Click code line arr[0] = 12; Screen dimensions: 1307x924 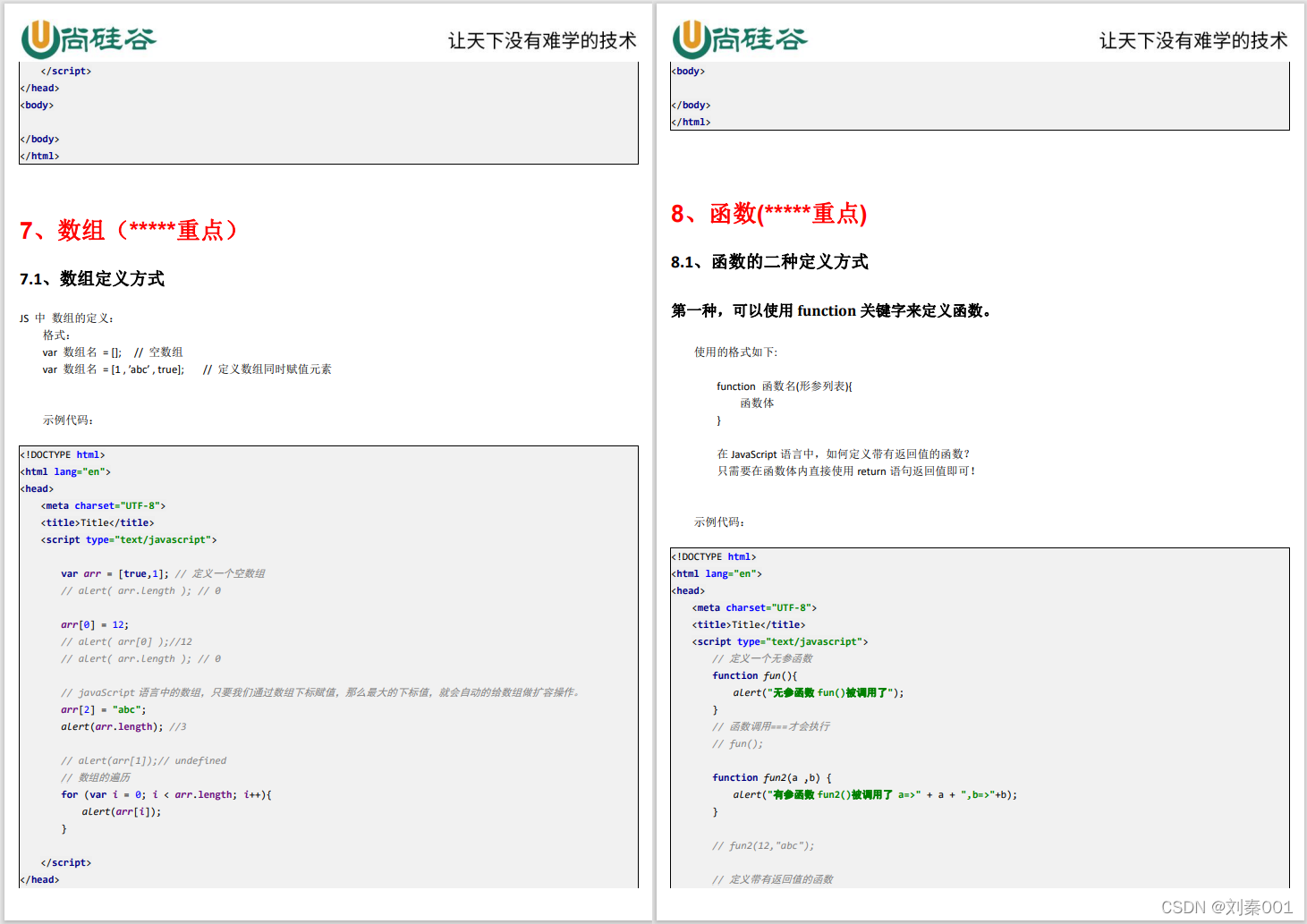point(95,625)
